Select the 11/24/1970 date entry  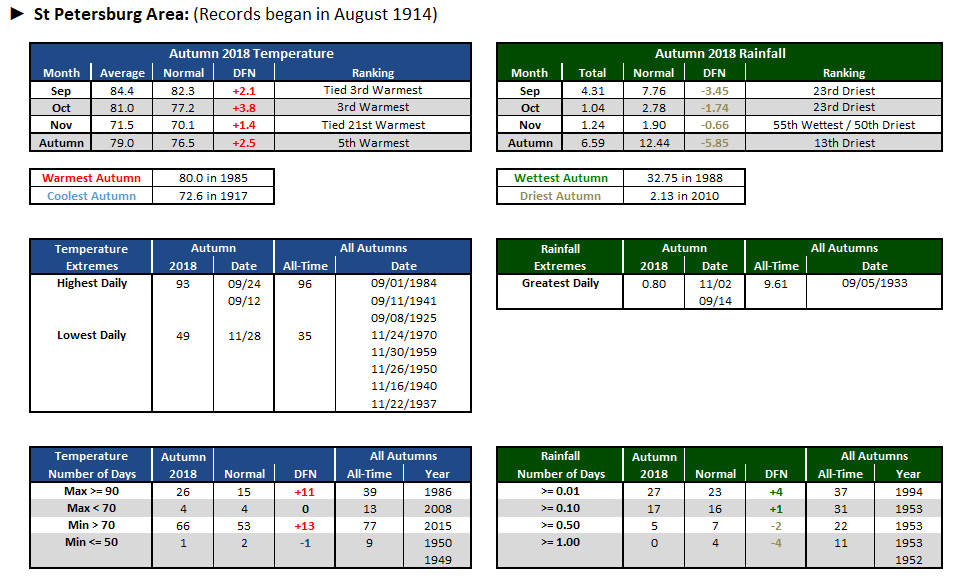(x=404, y=335)
